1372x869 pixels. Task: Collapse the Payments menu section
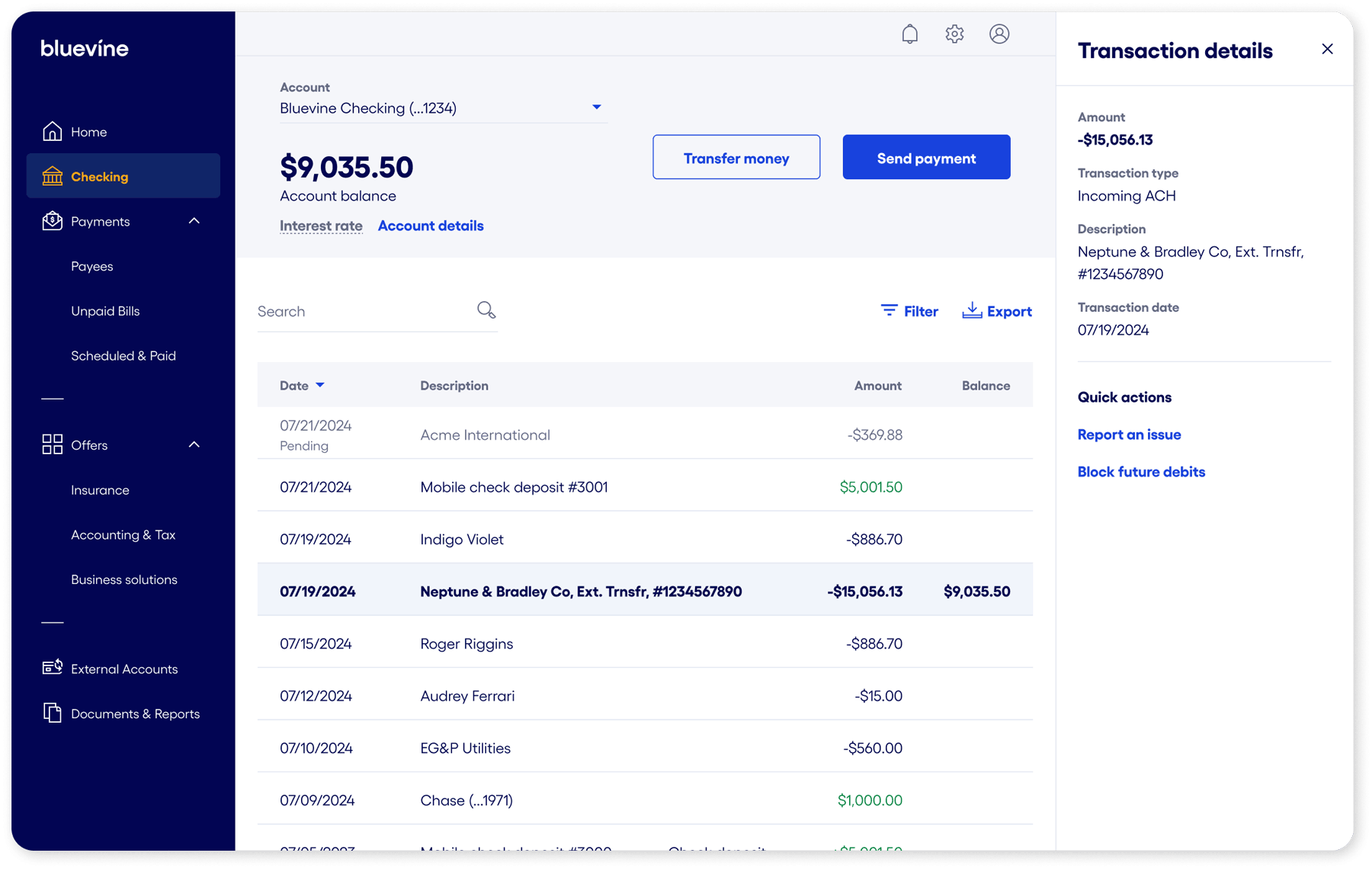(x=194, y=221)
